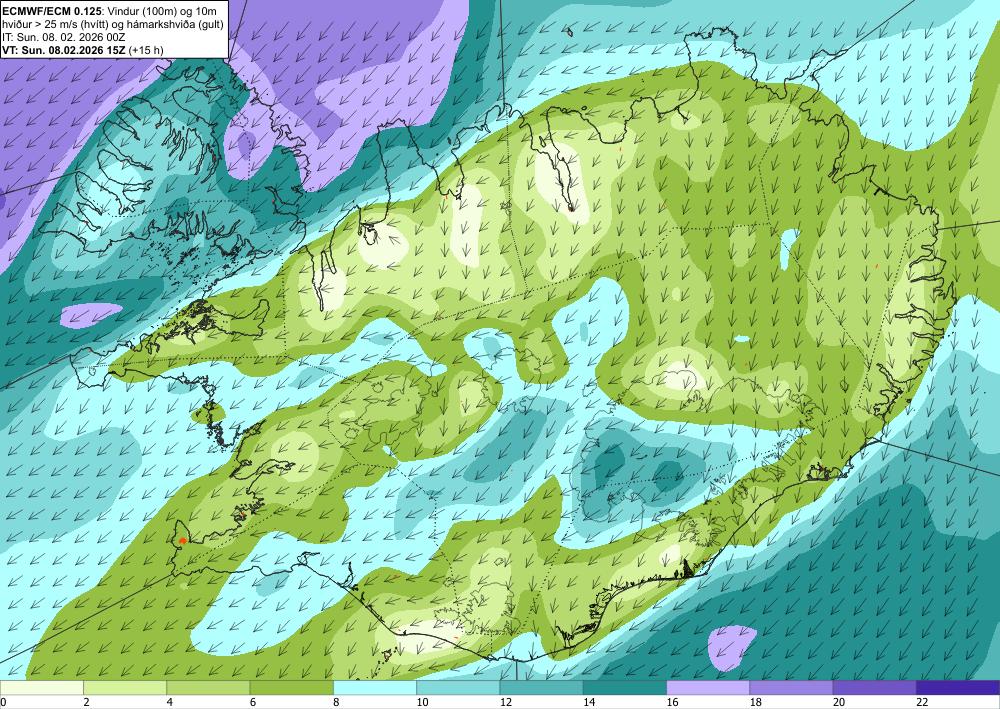This screenshot has height=709, width=1000.
Task: Click the 18–20 m/s purple legend swatch
Action: tap(791, 687)
